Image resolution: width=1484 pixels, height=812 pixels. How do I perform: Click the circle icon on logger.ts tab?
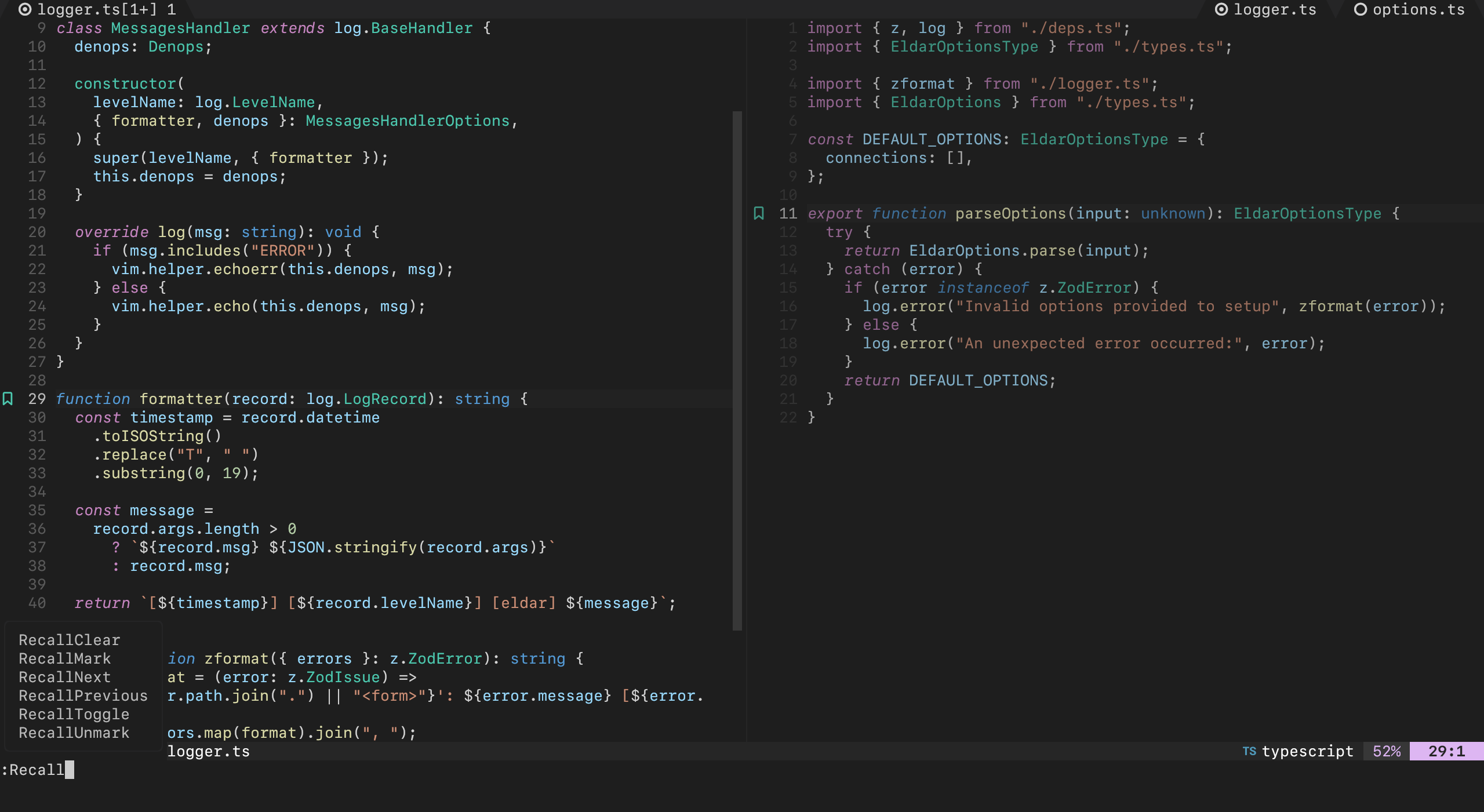(1221, 9)
